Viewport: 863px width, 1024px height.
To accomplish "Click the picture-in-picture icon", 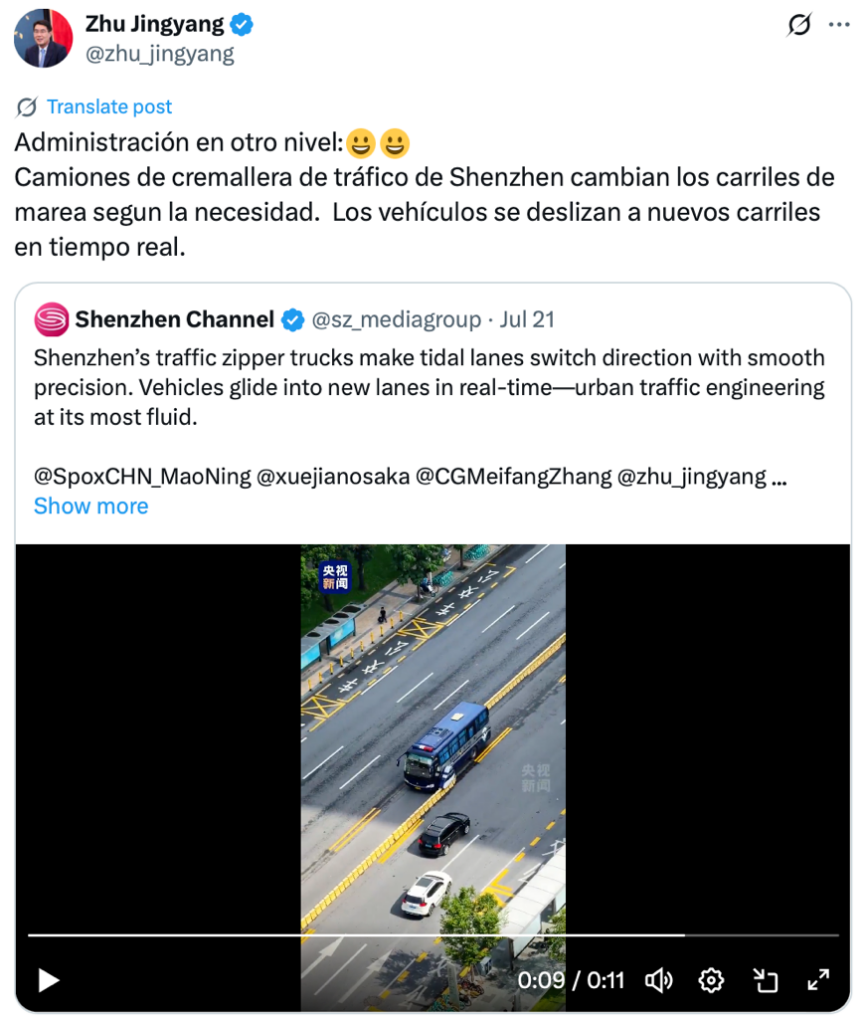I will [x=765, y=980].
